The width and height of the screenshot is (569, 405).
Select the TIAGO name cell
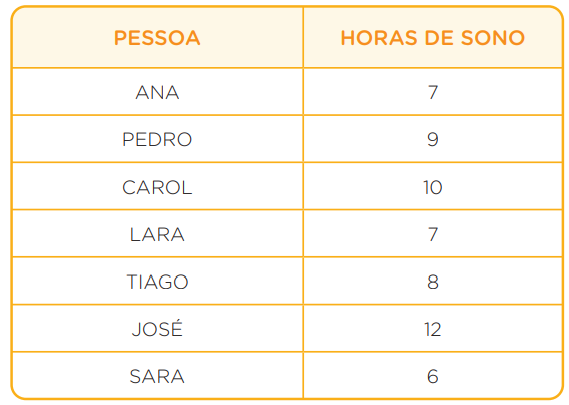click(x=157, y=282)
